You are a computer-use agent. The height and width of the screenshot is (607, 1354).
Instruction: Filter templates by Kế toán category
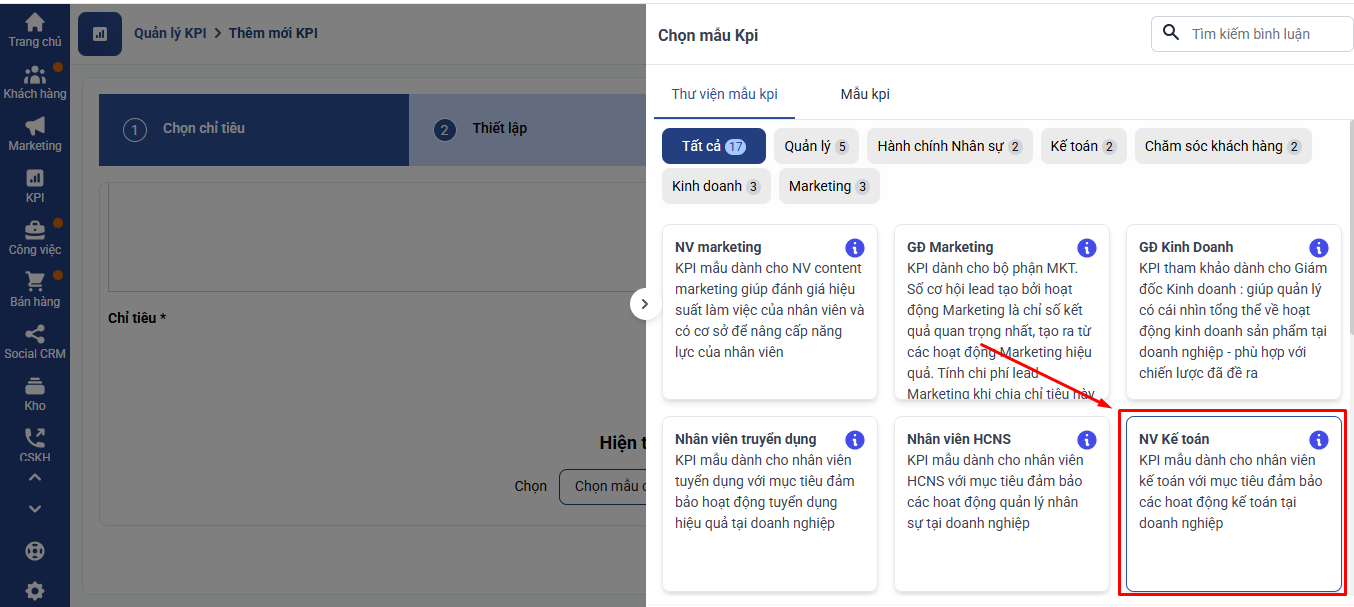pyautogui.click(x=1083, y=146)
